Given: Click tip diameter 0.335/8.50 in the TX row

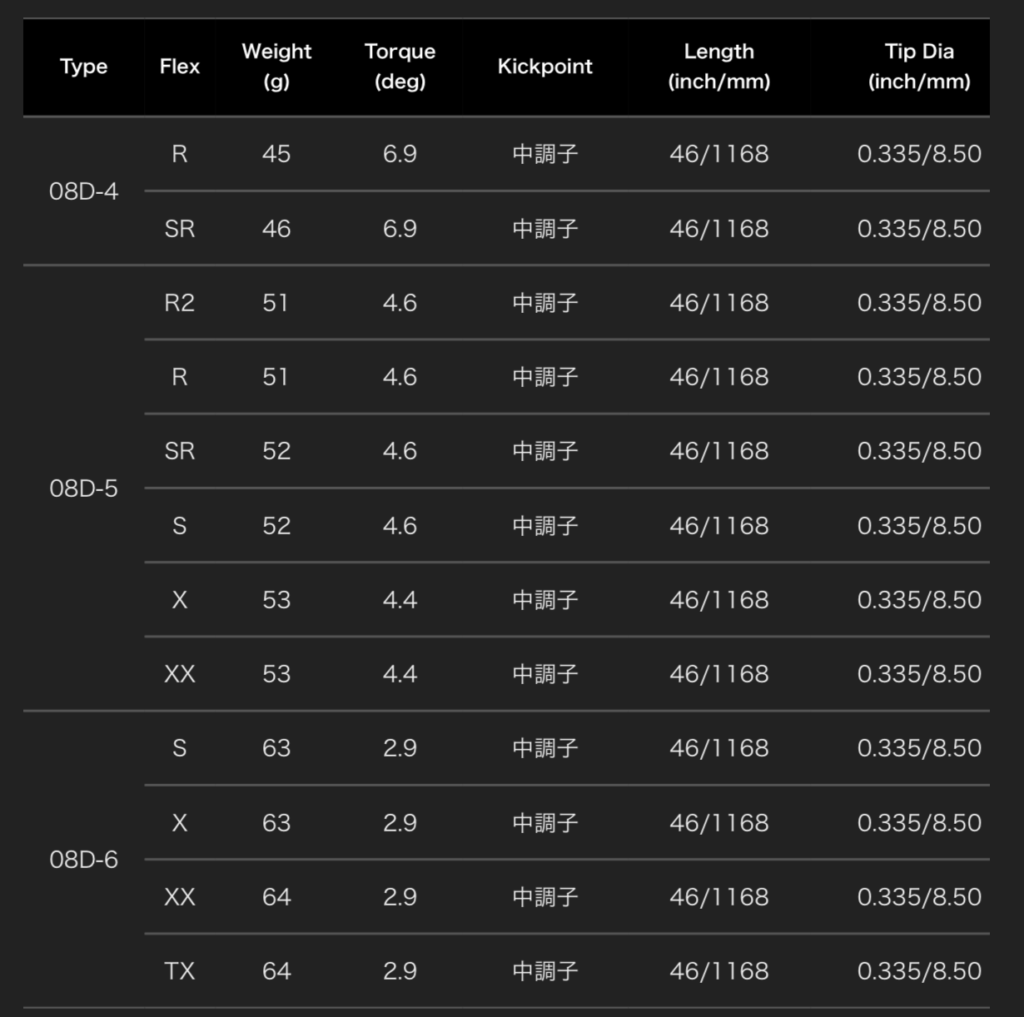Looking at the screenshot, I should click(x=919, y=971).
